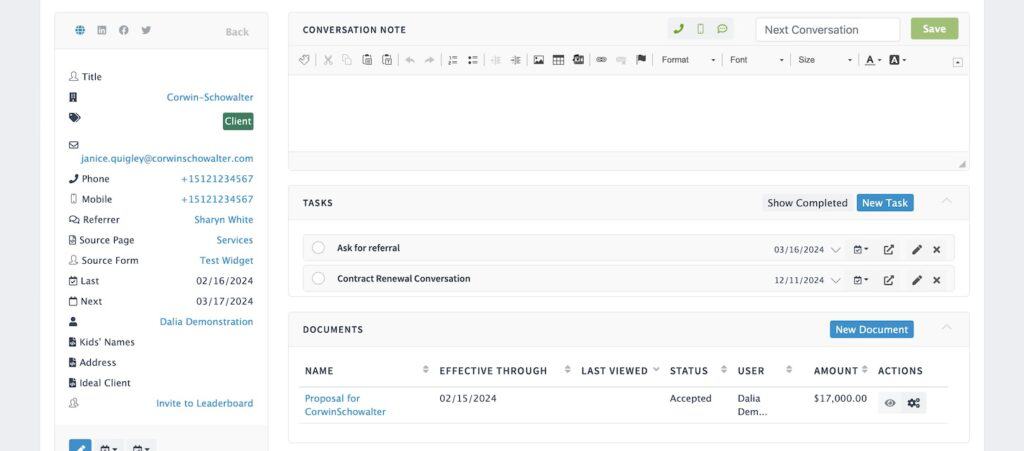Sort documents by Name

tap(425, 369)
